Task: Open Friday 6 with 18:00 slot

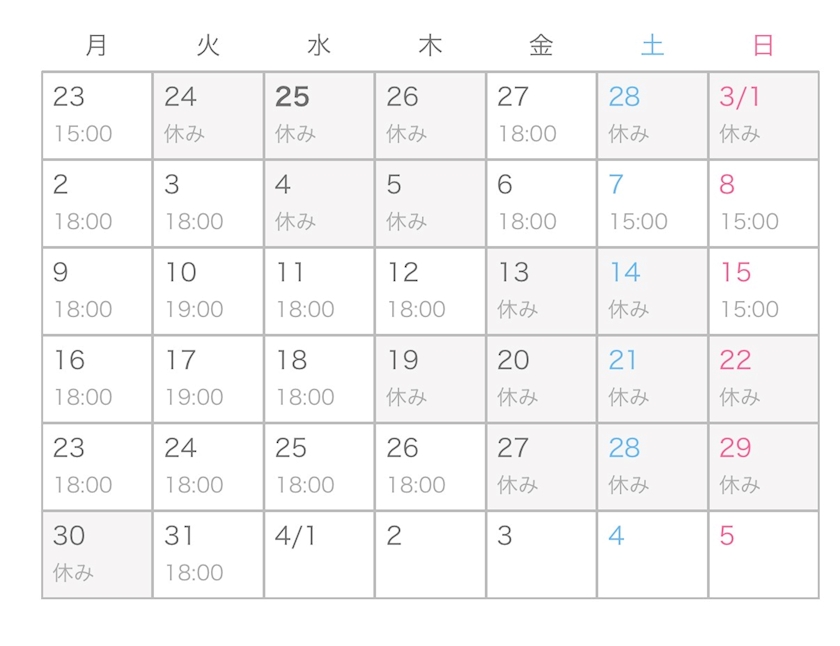Action: [541, 203]
